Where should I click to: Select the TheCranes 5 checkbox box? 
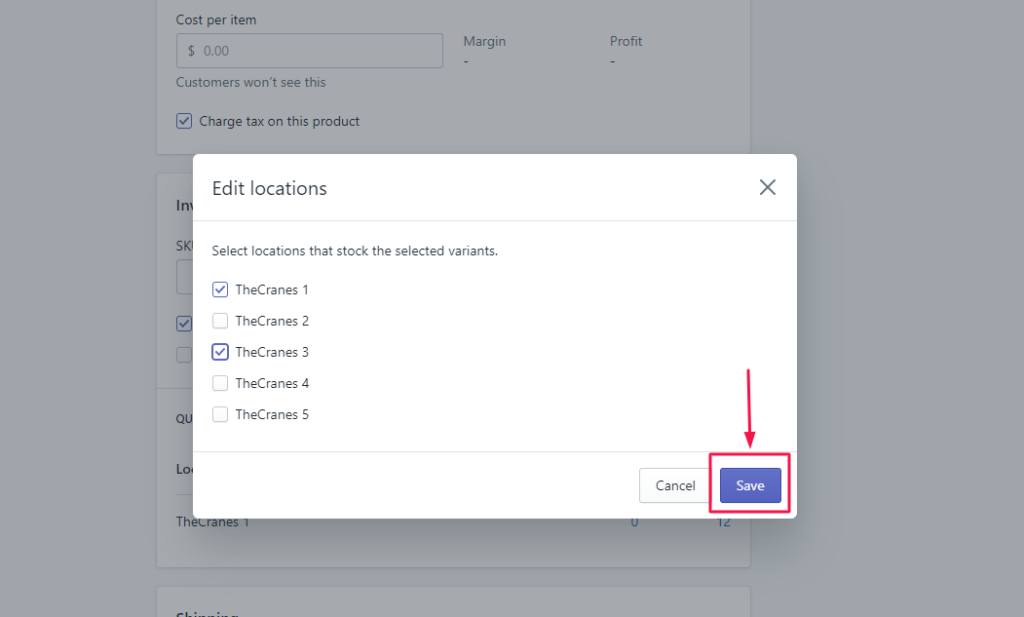tap(220, 414)
